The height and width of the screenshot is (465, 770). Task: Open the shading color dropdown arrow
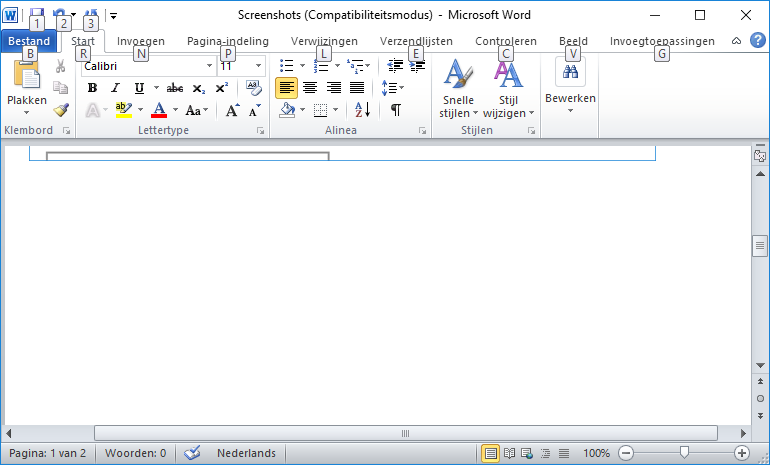click(x=302, y=110)
